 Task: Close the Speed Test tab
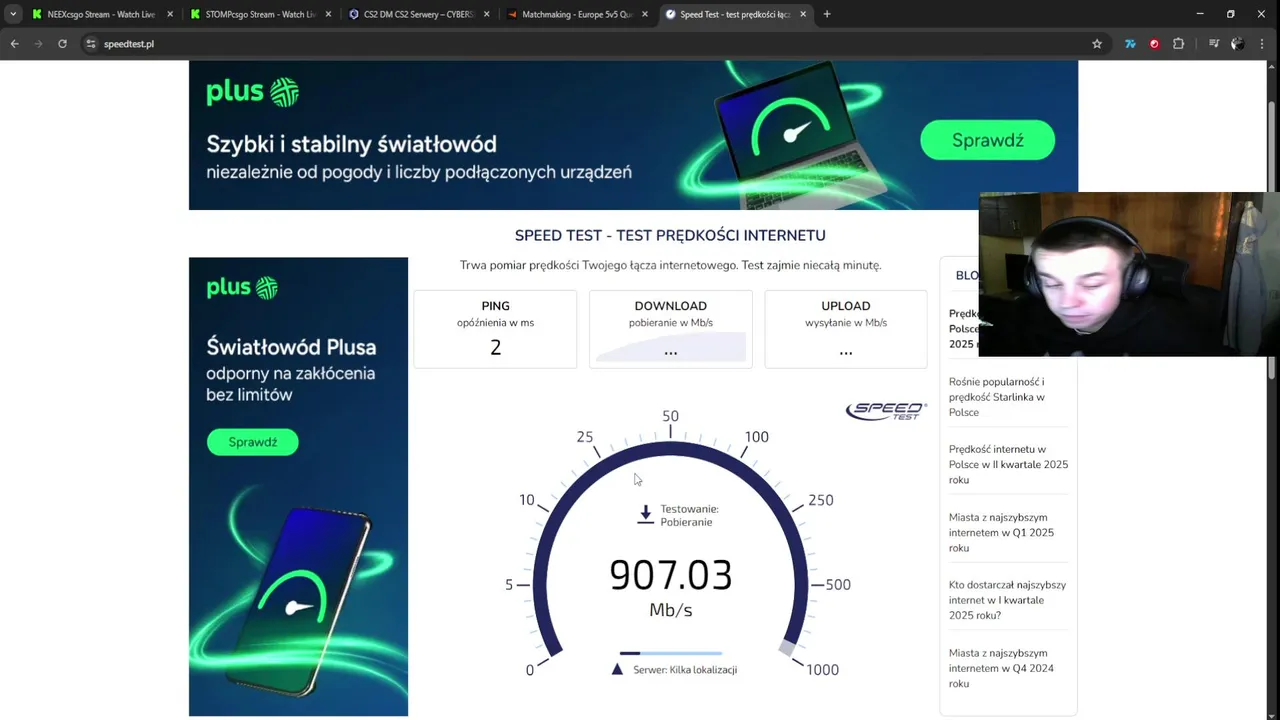tap(803, 14)
